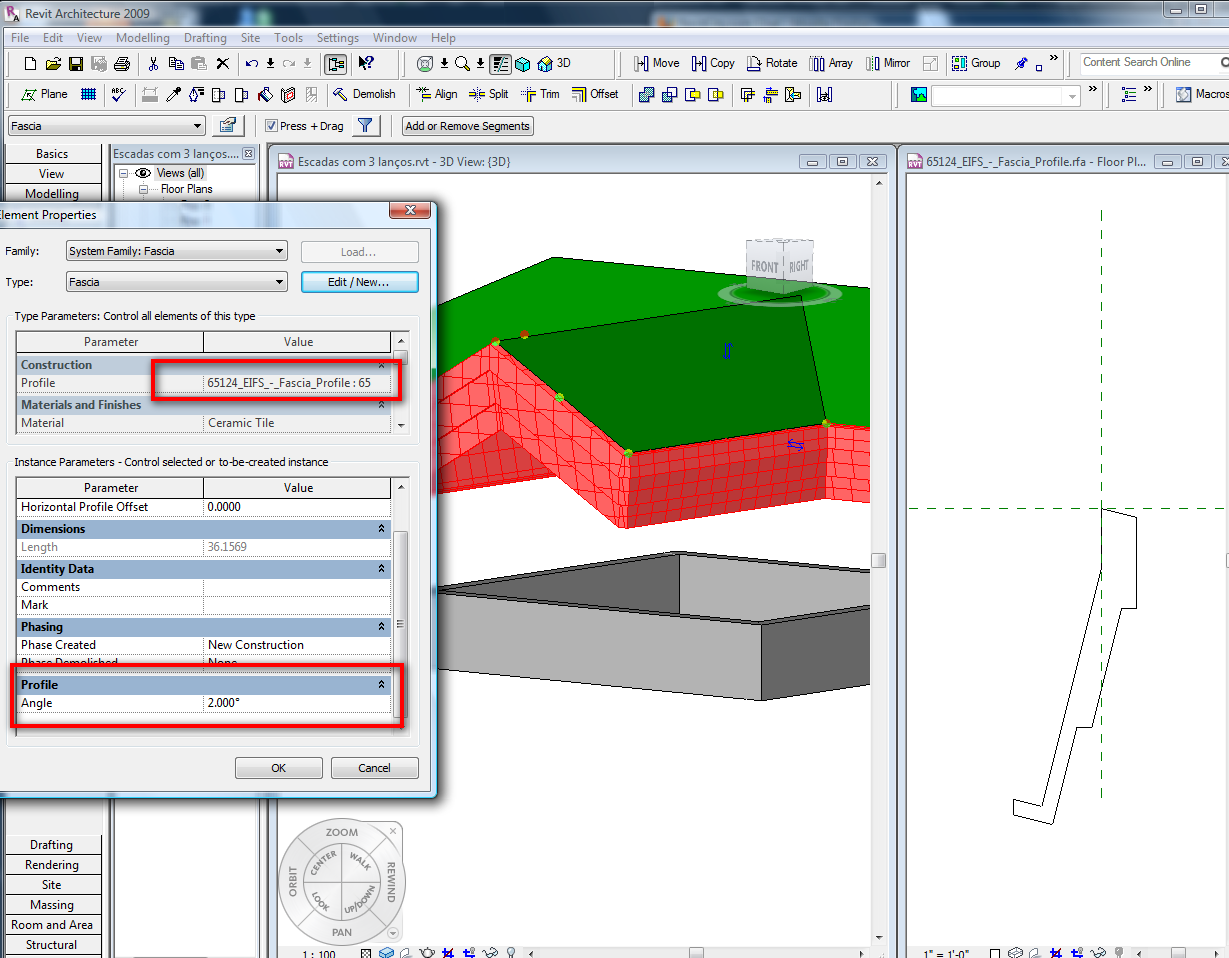Click the Demolish hammer tool
The height and width of the screenshot is (958, 1229).
364,94
